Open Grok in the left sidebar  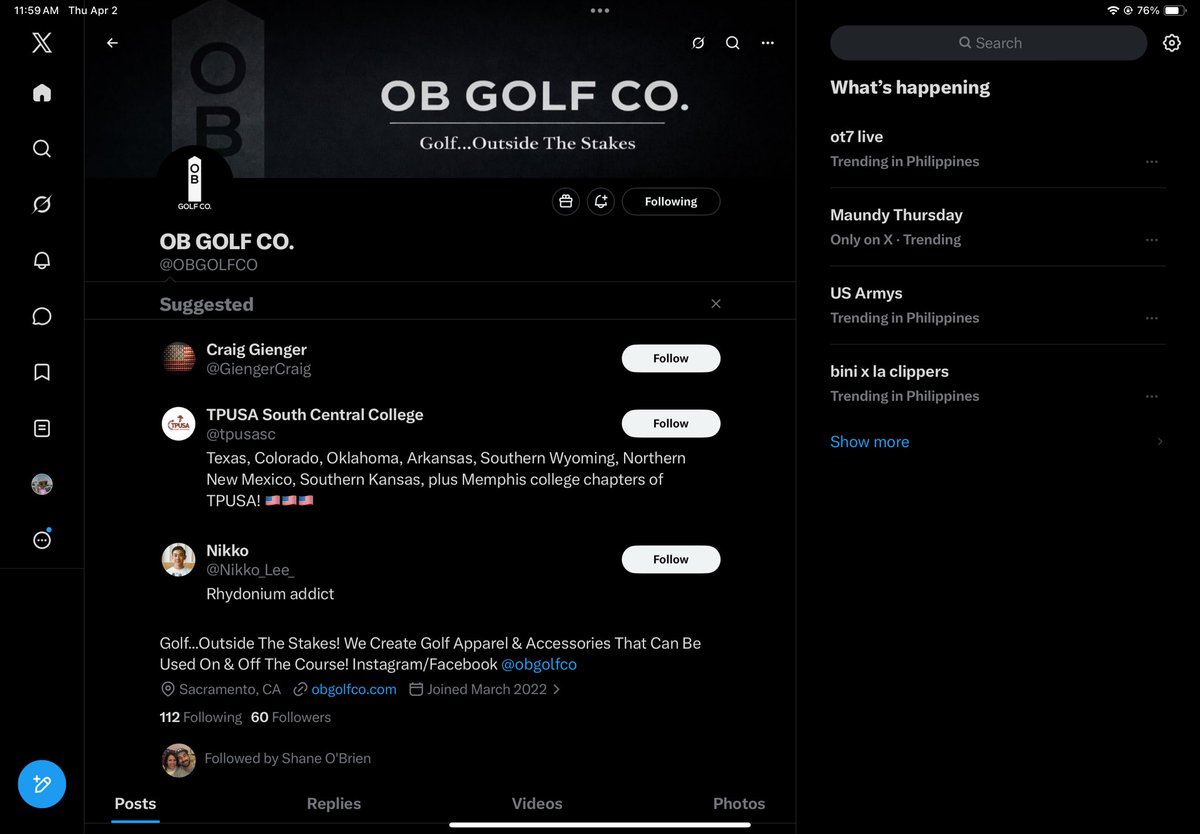click(x=42, y=204)
